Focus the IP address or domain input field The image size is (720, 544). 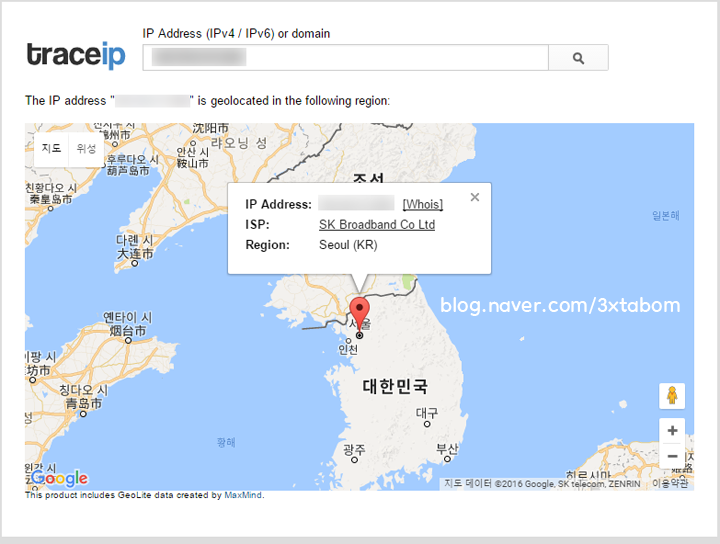(345, 58)
